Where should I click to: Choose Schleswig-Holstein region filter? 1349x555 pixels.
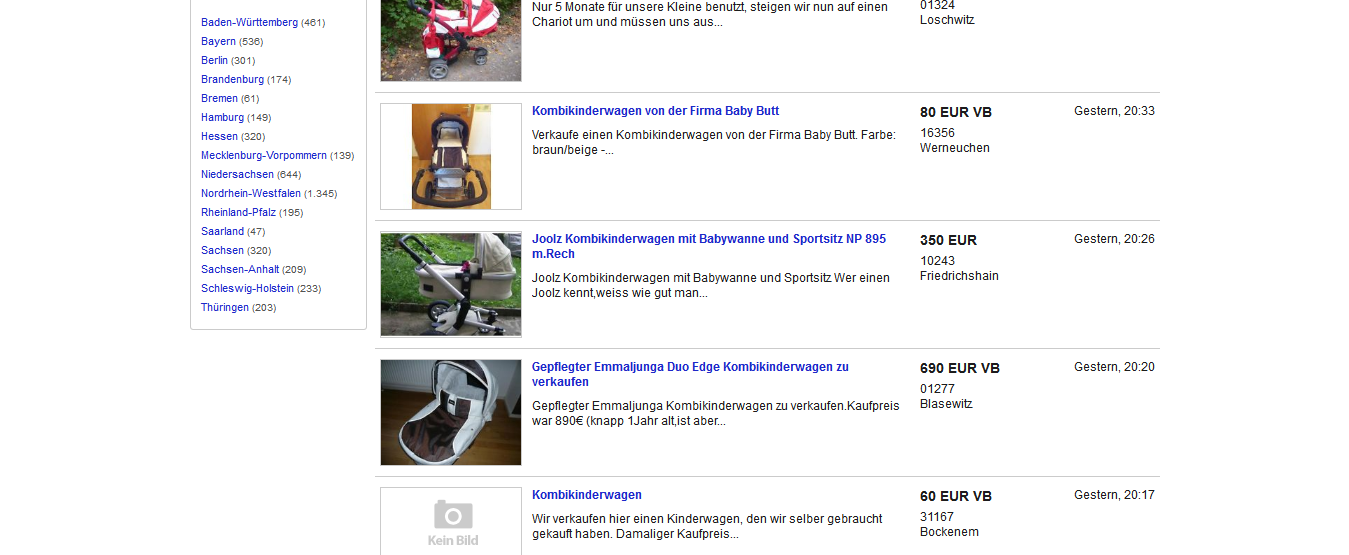coord(247,288)
